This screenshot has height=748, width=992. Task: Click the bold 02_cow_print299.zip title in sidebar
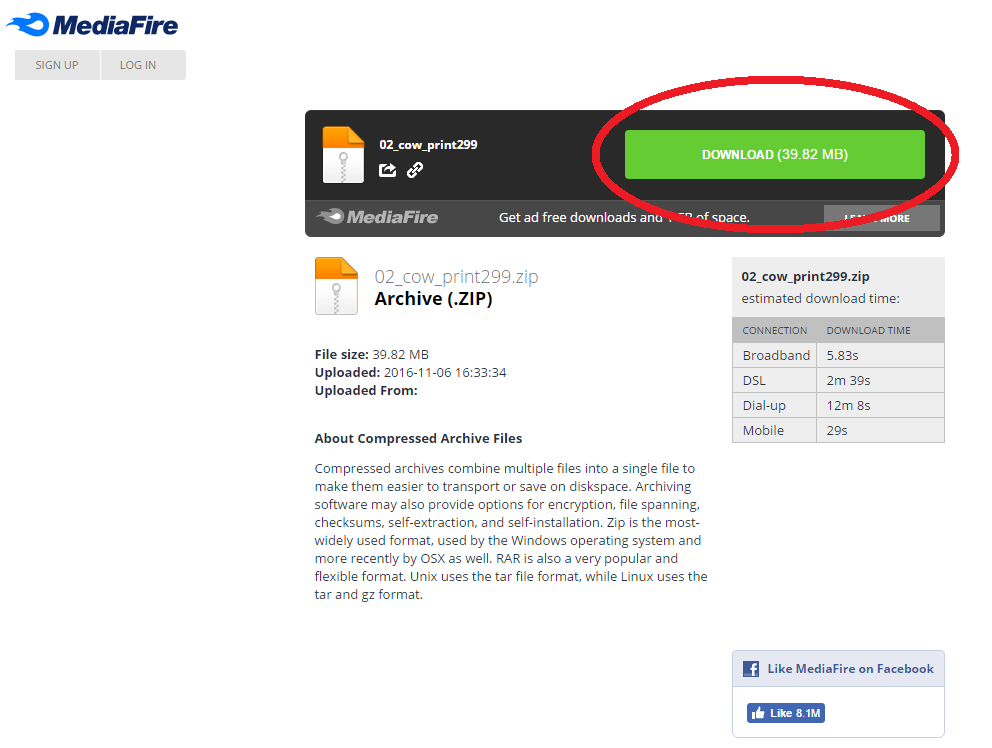(x=805, y=277)
